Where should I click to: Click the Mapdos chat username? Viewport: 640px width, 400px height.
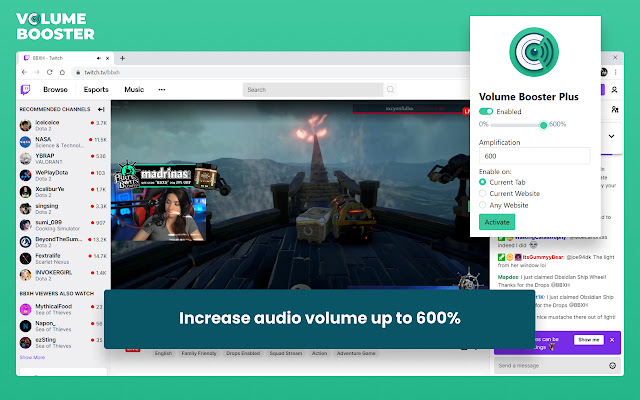coord(506,277)
